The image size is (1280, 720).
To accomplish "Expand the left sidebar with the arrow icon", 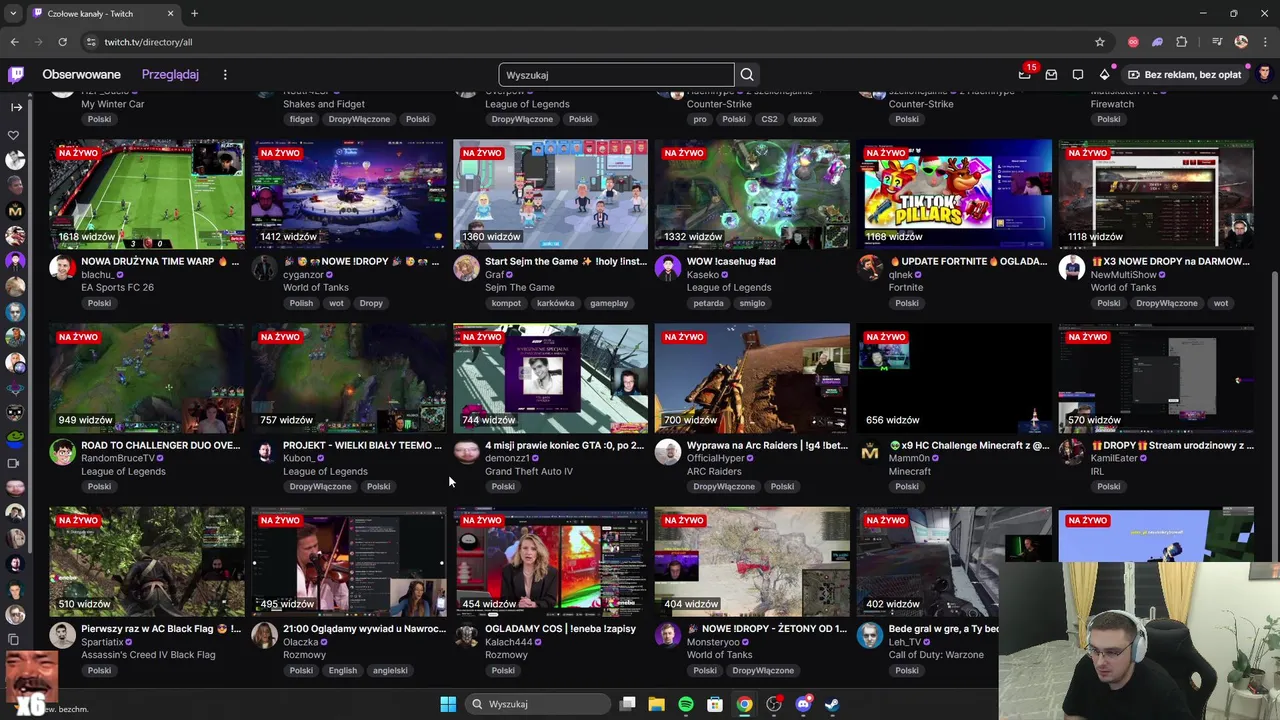I will click(x=16, y=107).
